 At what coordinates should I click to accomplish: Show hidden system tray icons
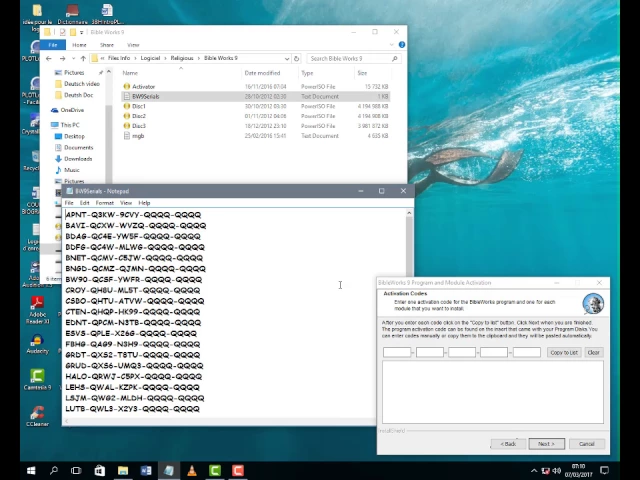click(x=533, y=471)
